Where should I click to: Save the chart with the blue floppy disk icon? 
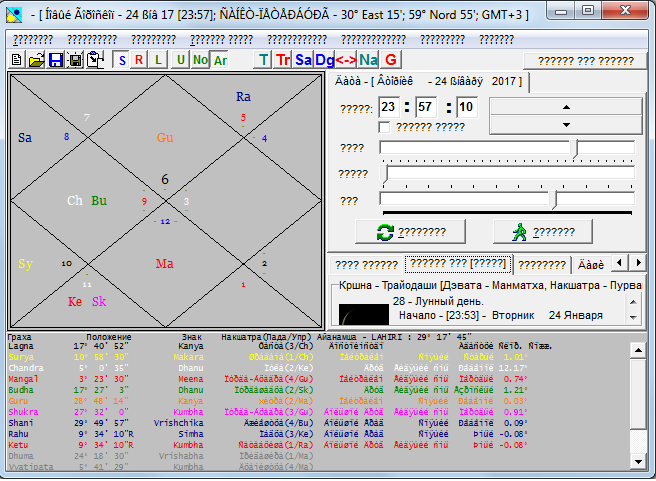tap(56, 60)
